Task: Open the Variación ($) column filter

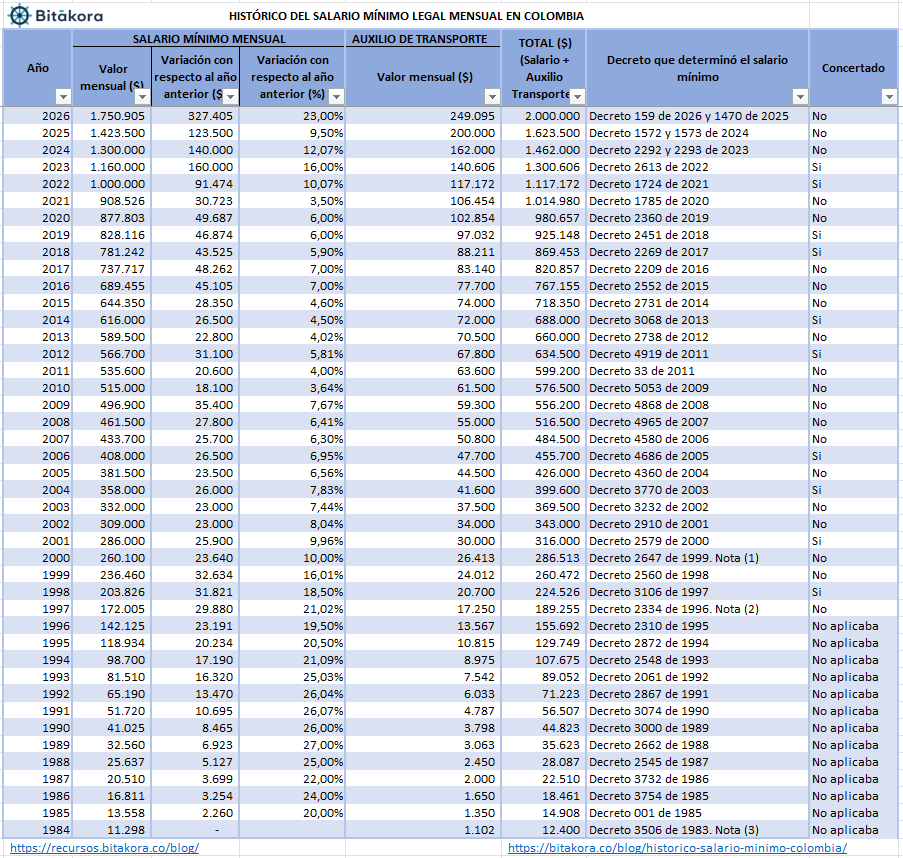Action: (232, 97)
